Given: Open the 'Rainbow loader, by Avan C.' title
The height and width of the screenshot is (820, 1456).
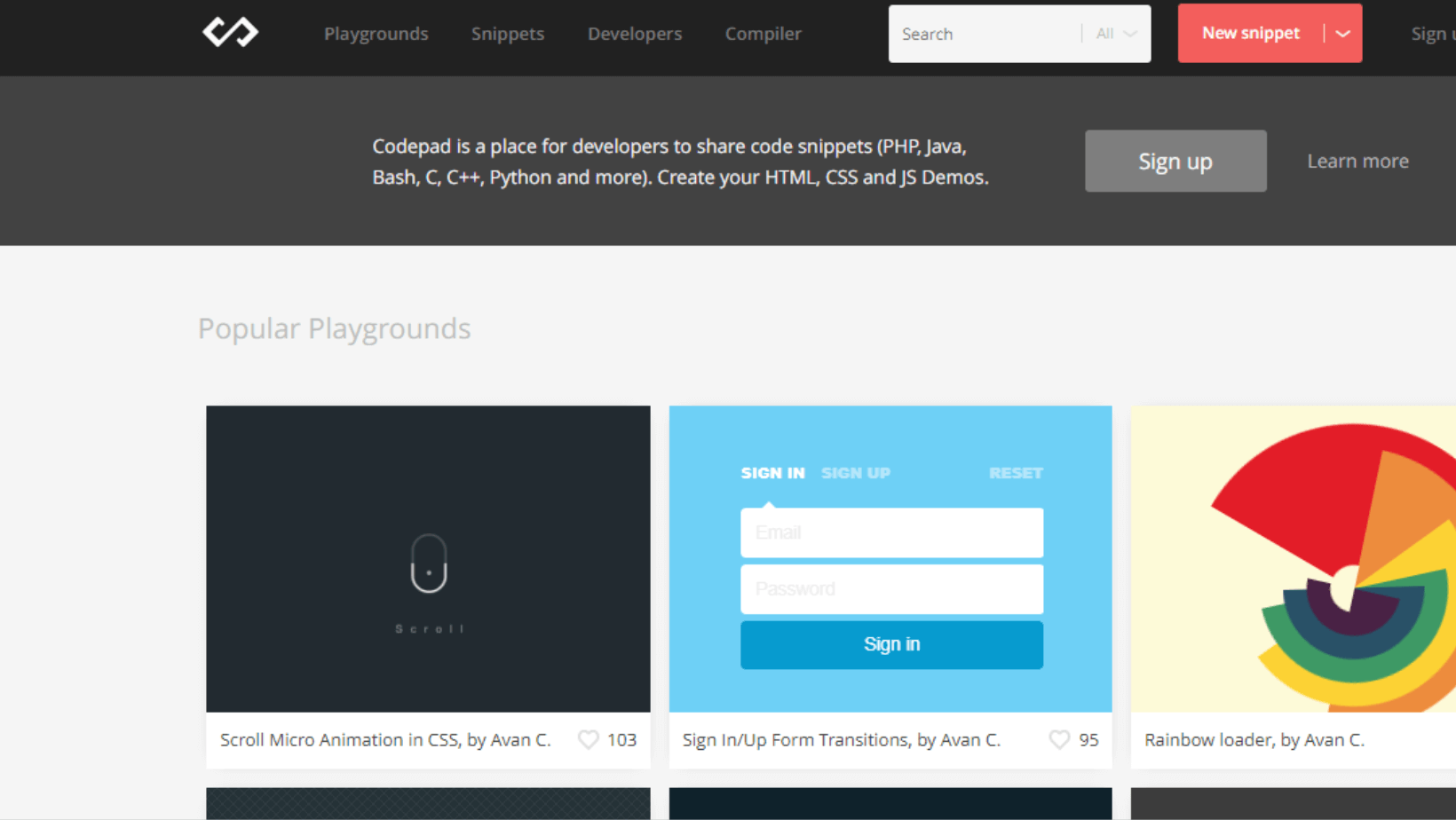Looking at the screenshot, I should click(1254, 739).
